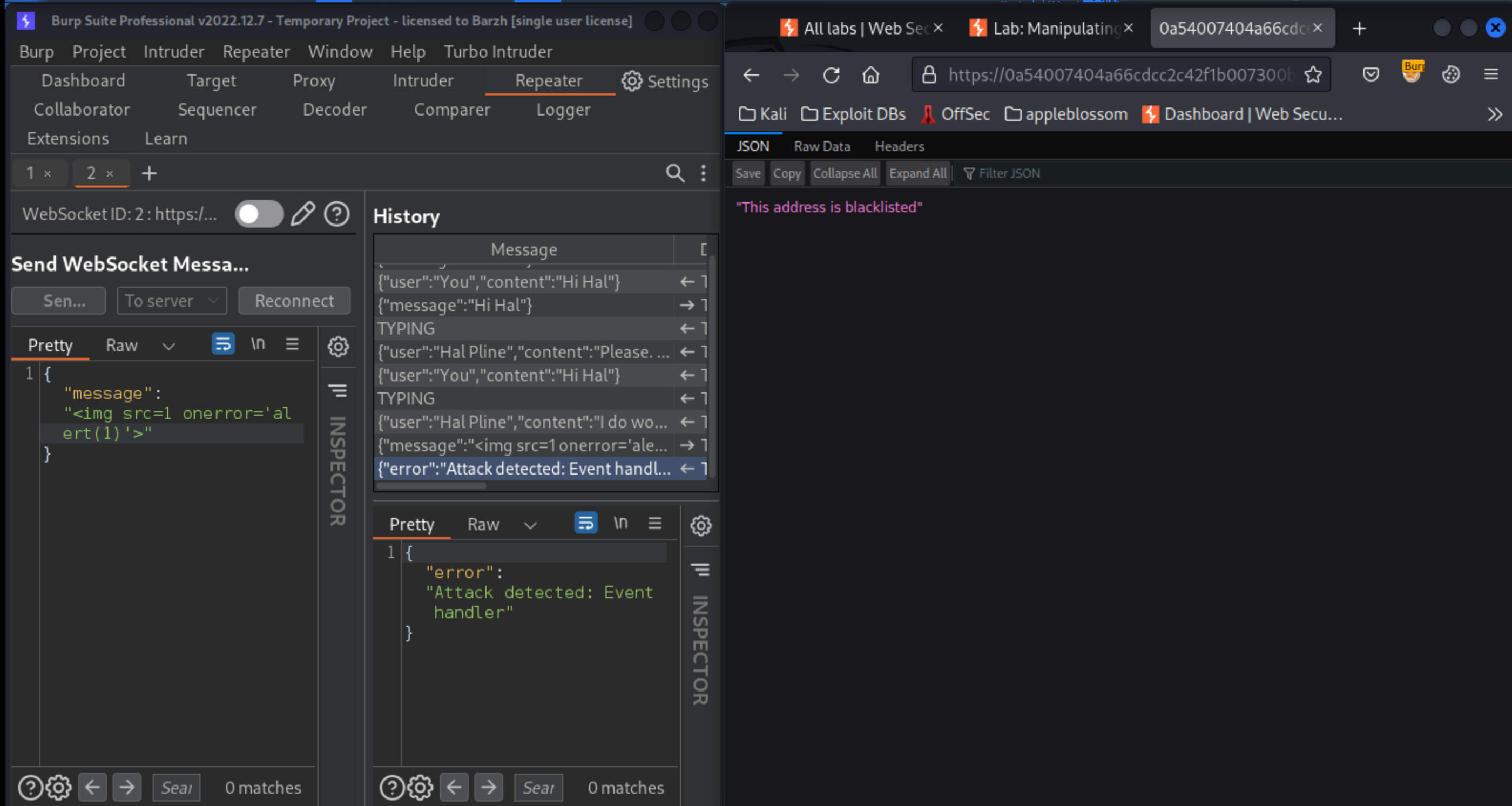Viewport: 1512px width, 806px height.
Task: Open history viewer view dropdown chevron
Action: [x=530, y=525]
